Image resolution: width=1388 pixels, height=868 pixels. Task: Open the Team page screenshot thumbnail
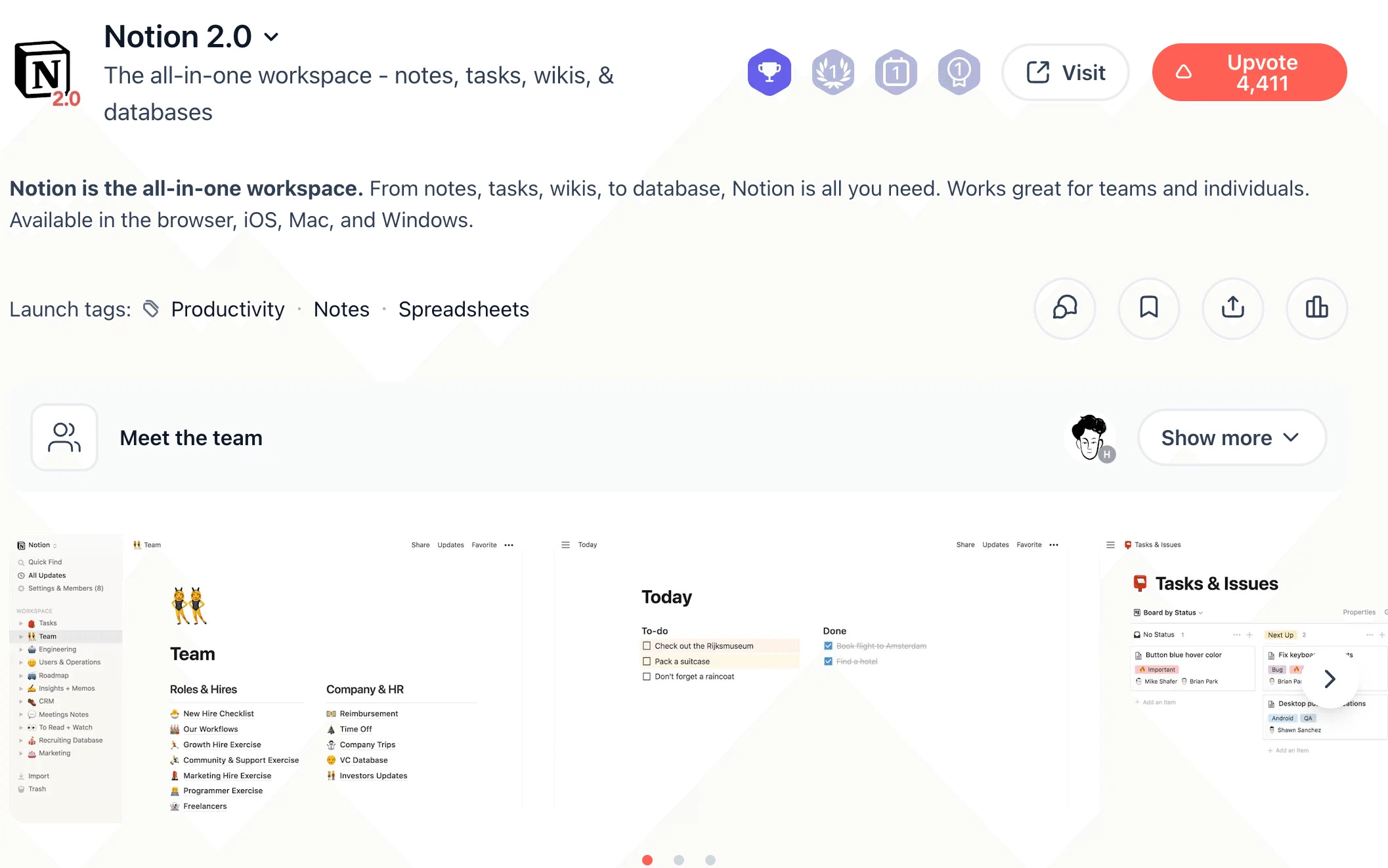point(266,678)
